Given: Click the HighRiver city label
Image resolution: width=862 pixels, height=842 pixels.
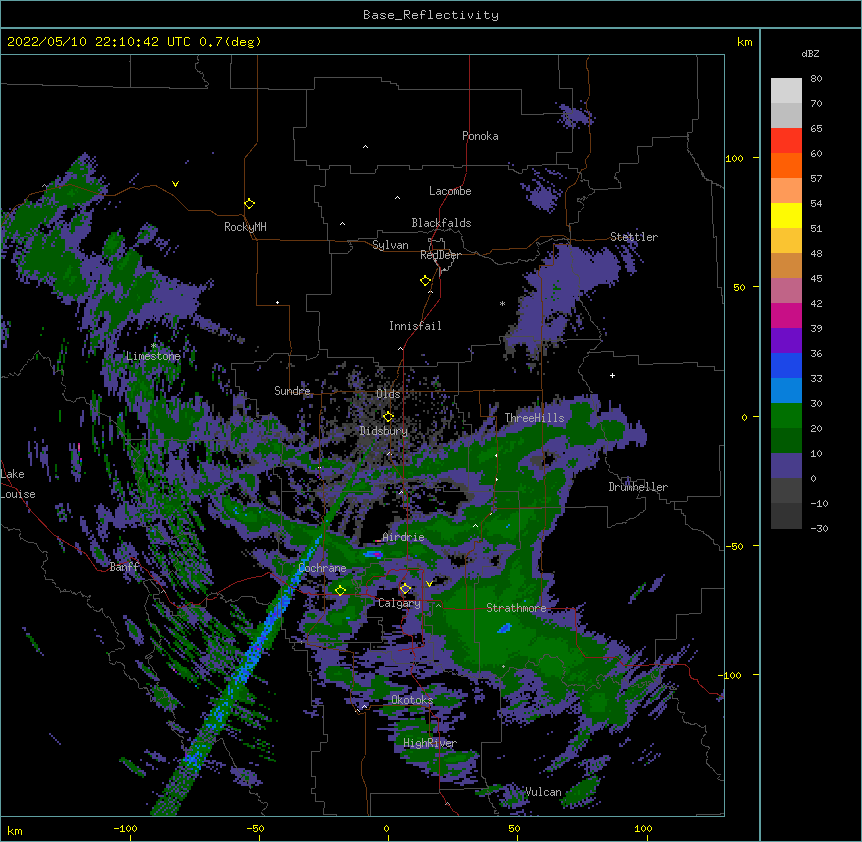Looking at the screenshot, I should click(430, 743).
